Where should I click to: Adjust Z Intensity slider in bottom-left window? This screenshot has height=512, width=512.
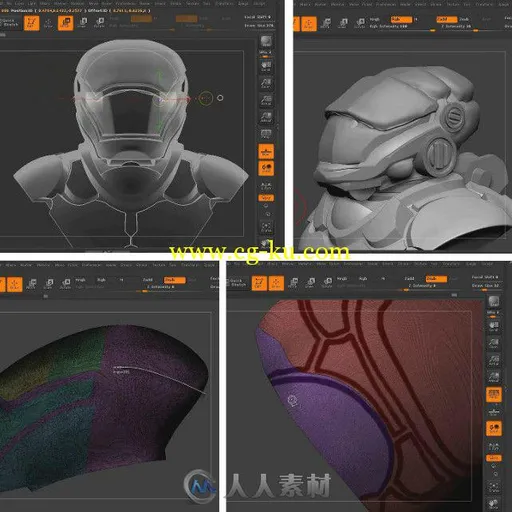point(170,289)
